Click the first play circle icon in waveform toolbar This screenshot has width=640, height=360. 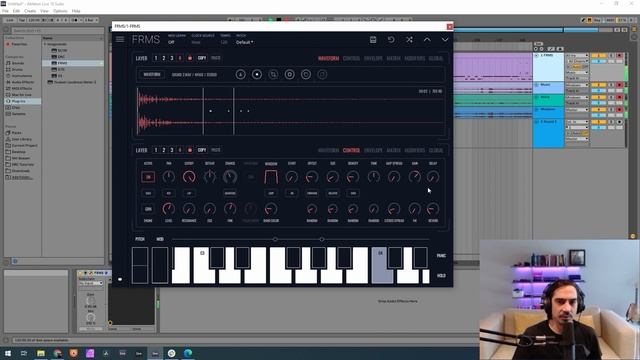point(289,75)
